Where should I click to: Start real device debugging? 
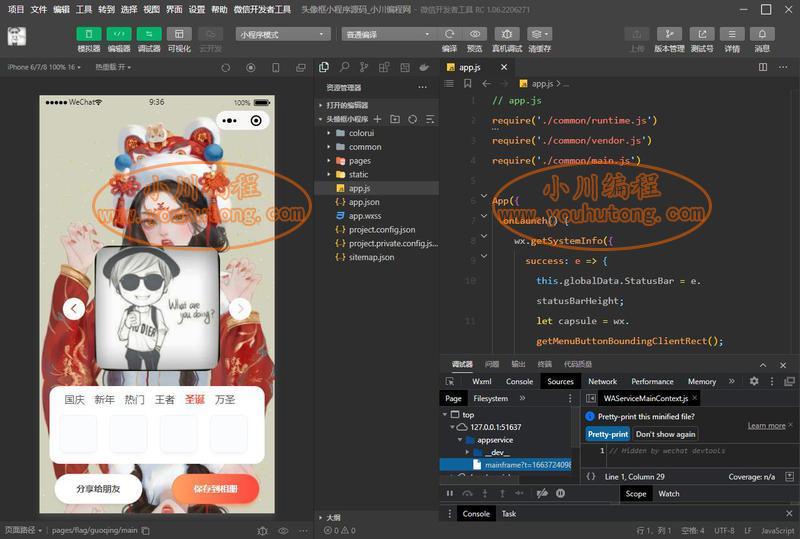point(507,34)
